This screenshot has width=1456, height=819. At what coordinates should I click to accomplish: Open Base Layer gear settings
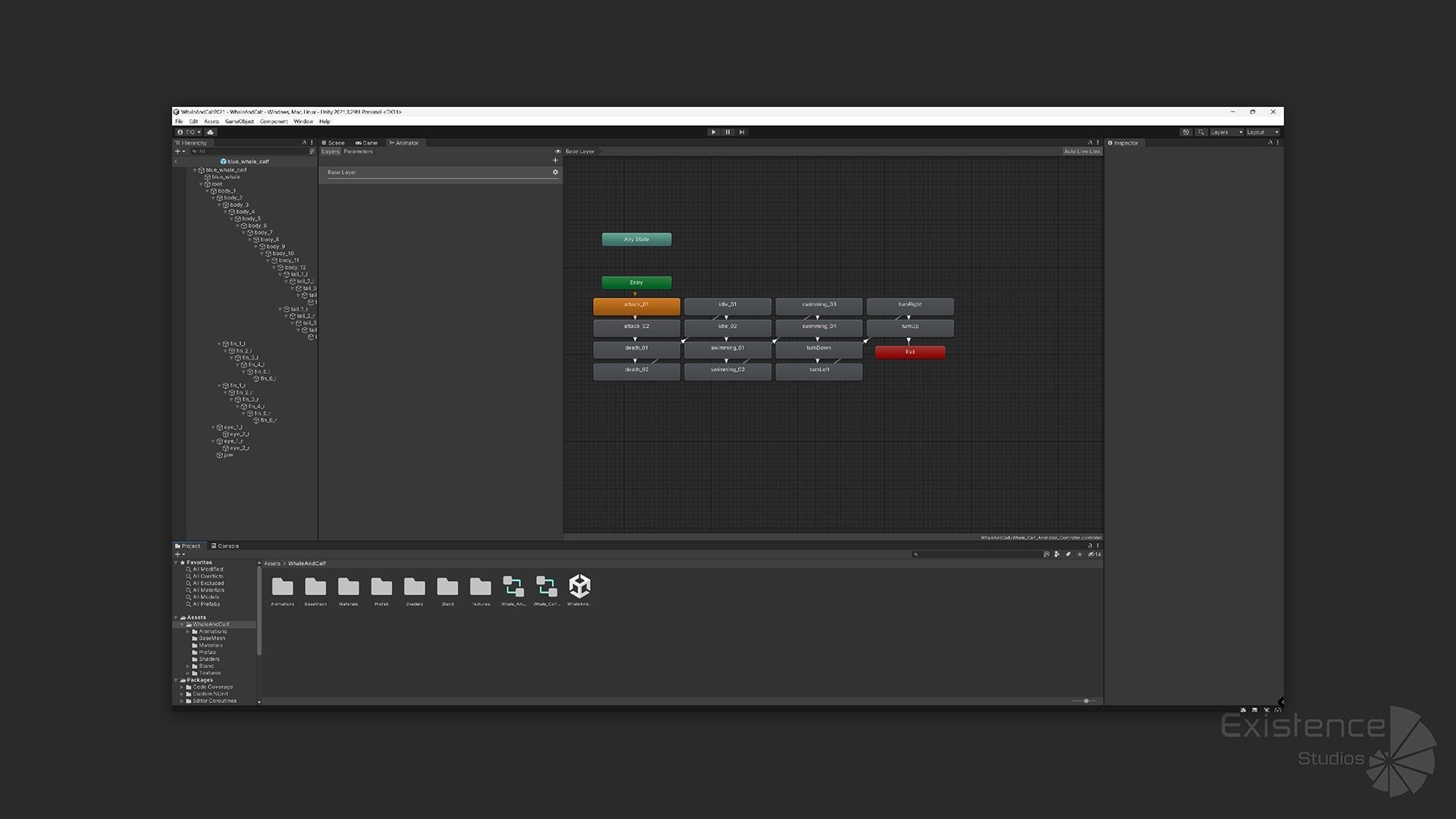(555, 172)
